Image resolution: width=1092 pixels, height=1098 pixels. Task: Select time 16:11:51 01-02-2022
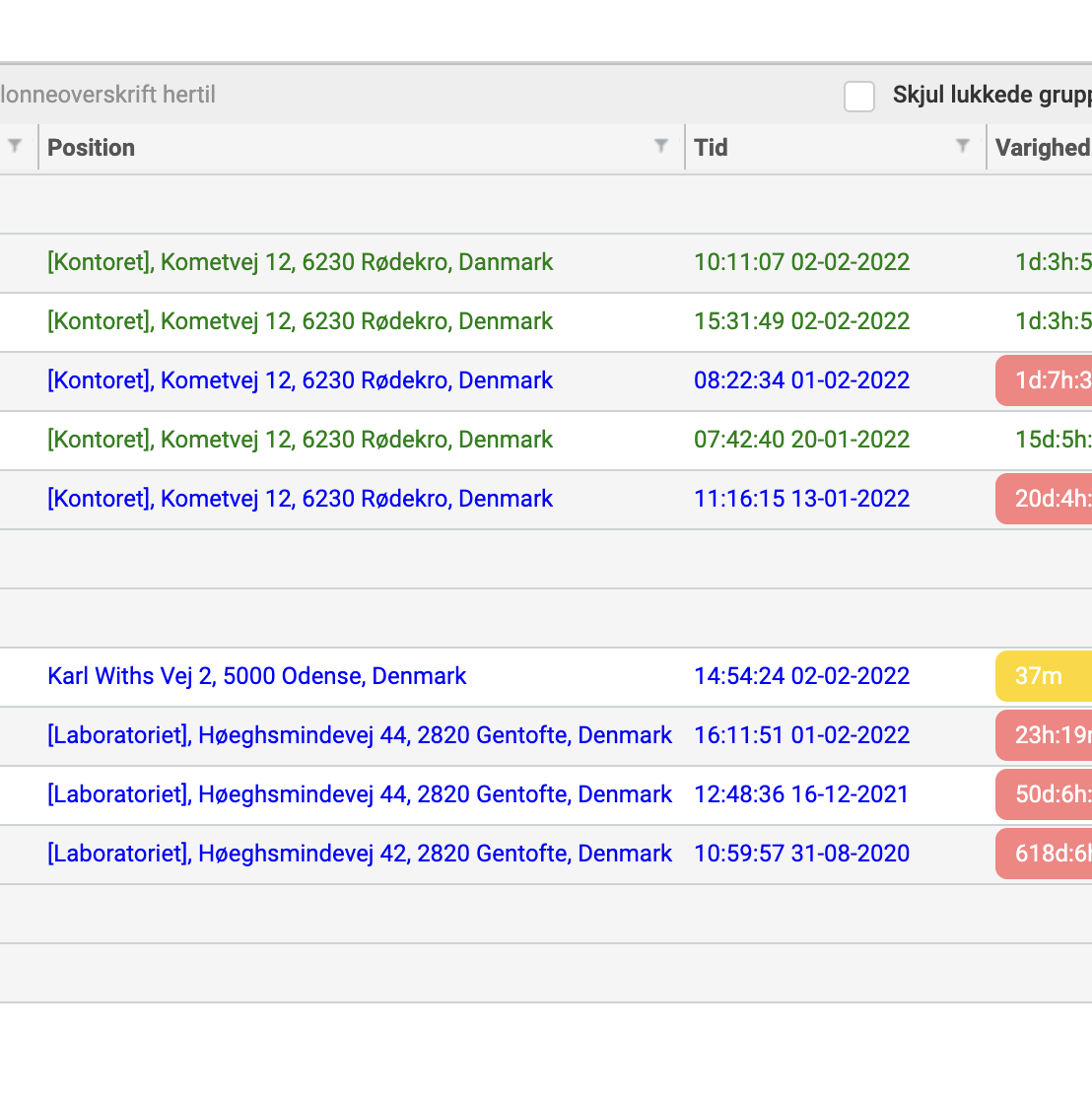(x=801, y=735)
